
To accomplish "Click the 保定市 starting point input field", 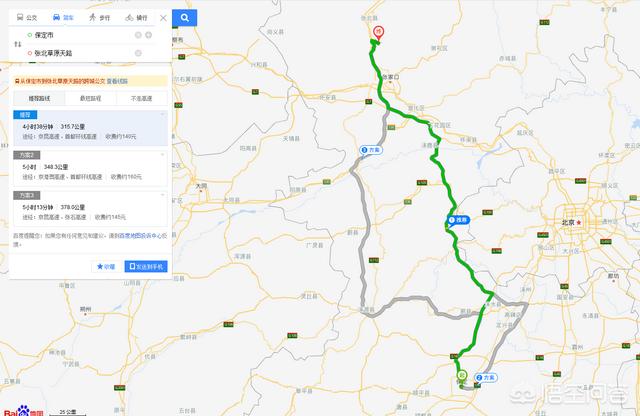I will [80, 35].
